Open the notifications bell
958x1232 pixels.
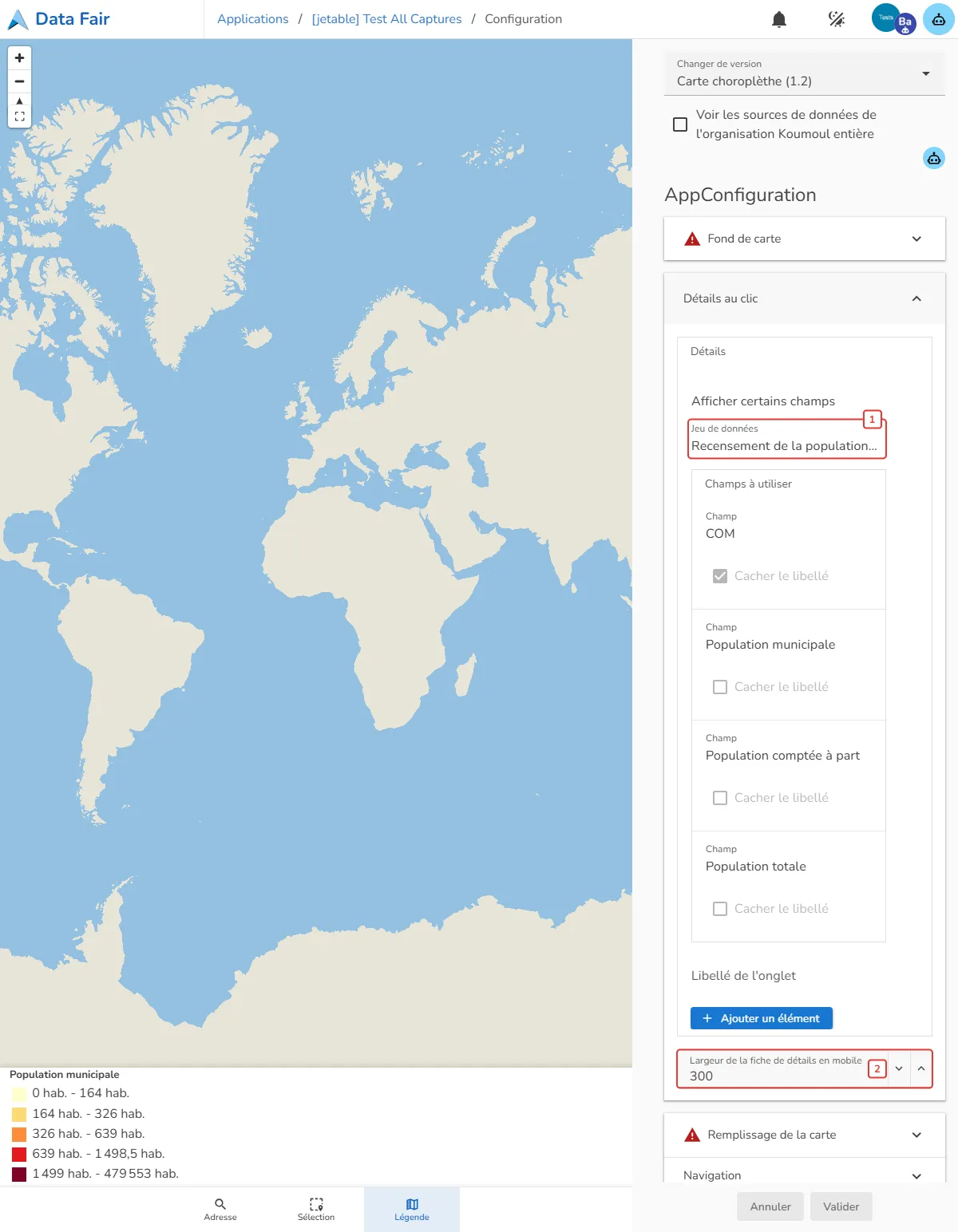[x=779, y=19]
